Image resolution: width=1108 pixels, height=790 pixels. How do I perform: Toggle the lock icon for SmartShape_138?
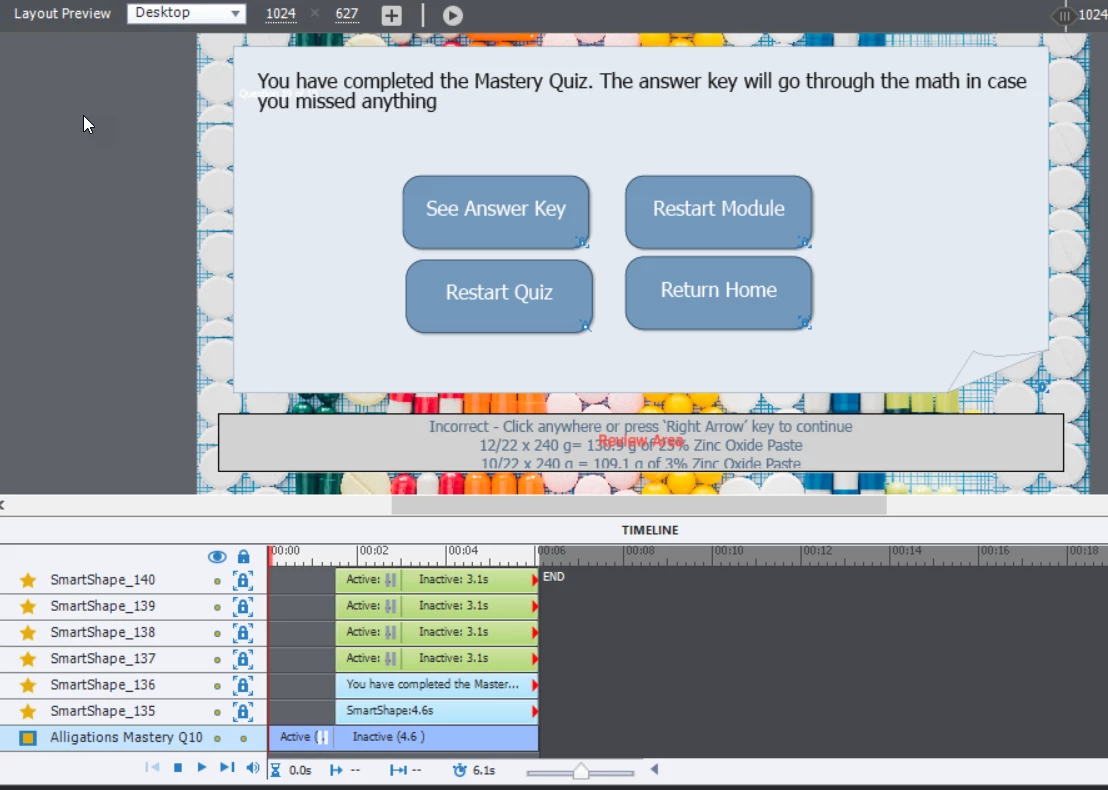242,632
